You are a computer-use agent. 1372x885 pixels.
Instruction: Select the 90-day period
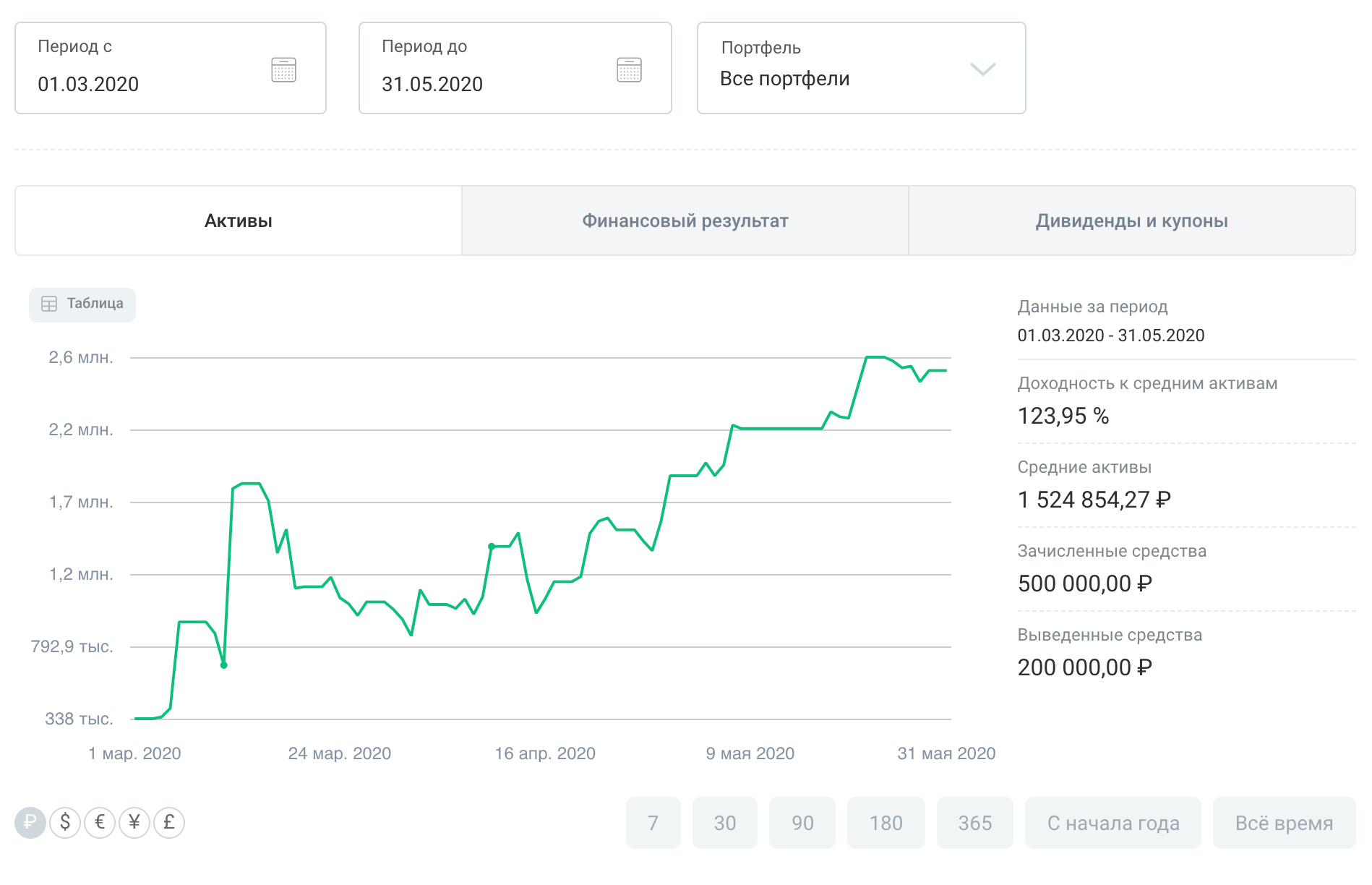coord(802,823)
